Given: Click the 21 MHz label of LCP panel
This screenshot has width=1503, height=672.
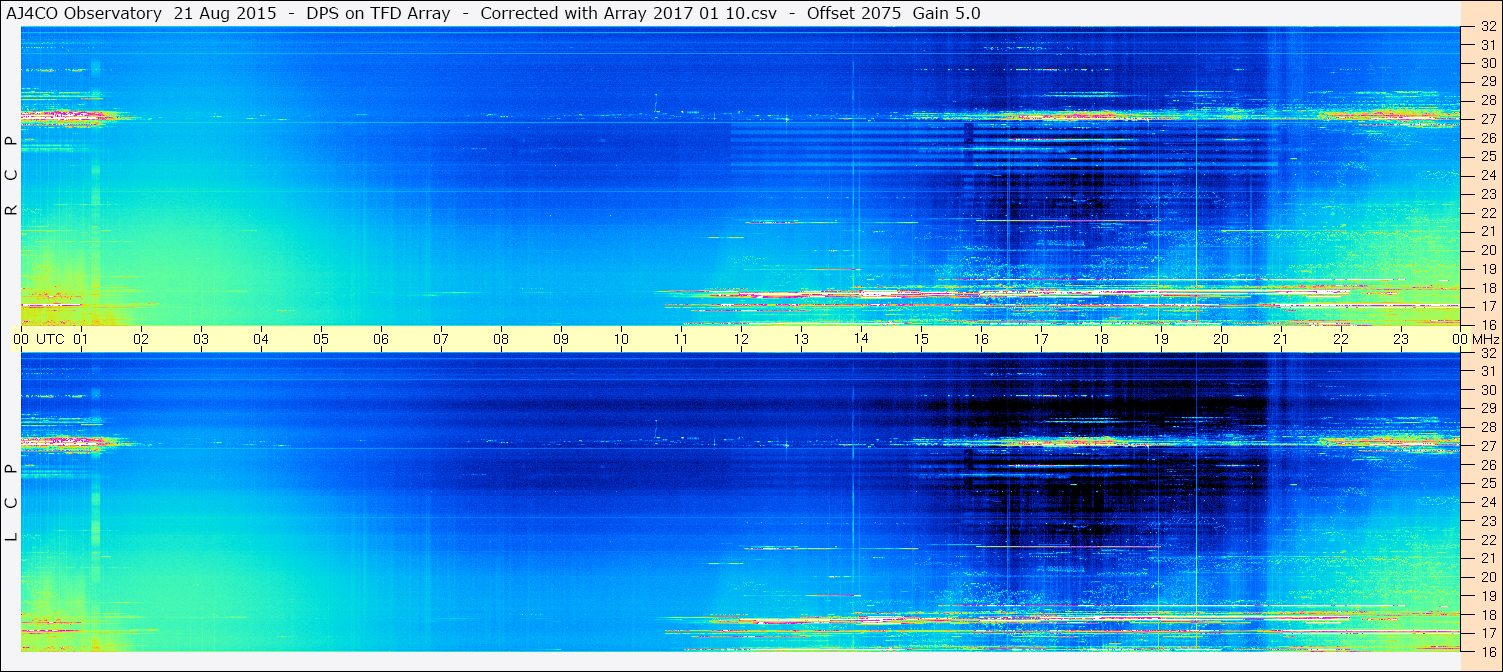Looking at the screenshot, I should click(1488, 558).
